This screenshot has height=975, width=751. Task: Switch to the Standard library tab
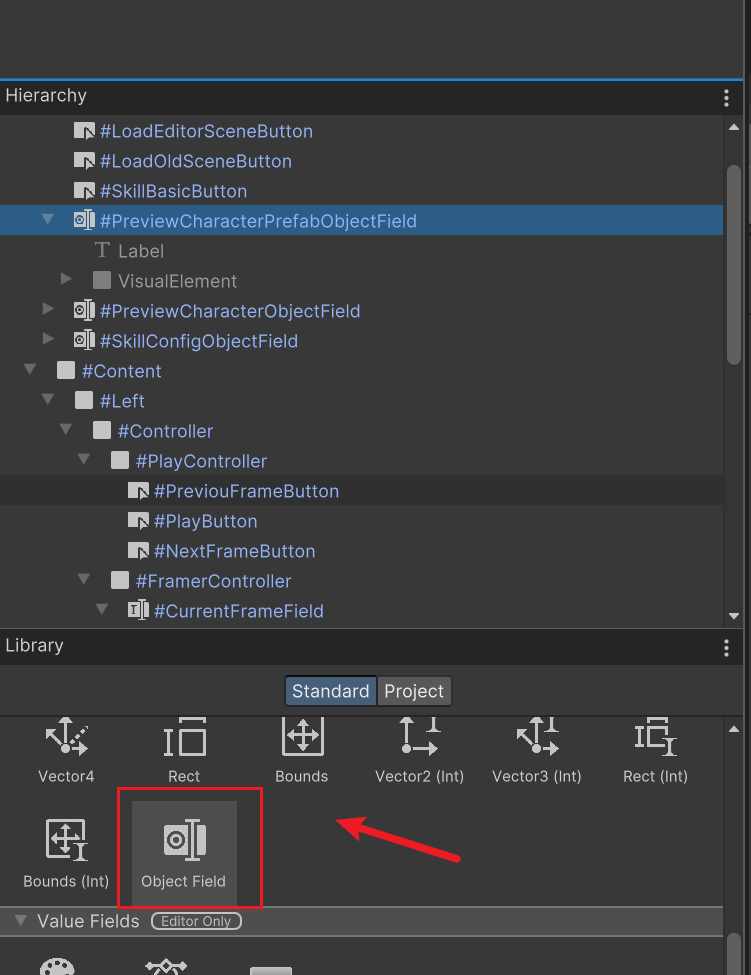(x=331, y=691)
